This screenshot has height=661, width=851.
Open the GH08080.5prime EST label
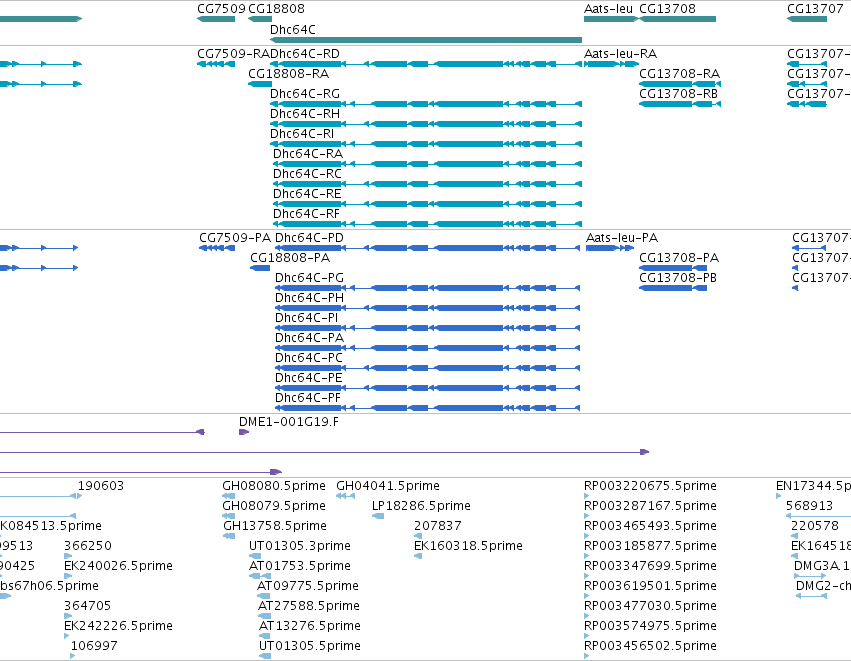coord(274,486)
